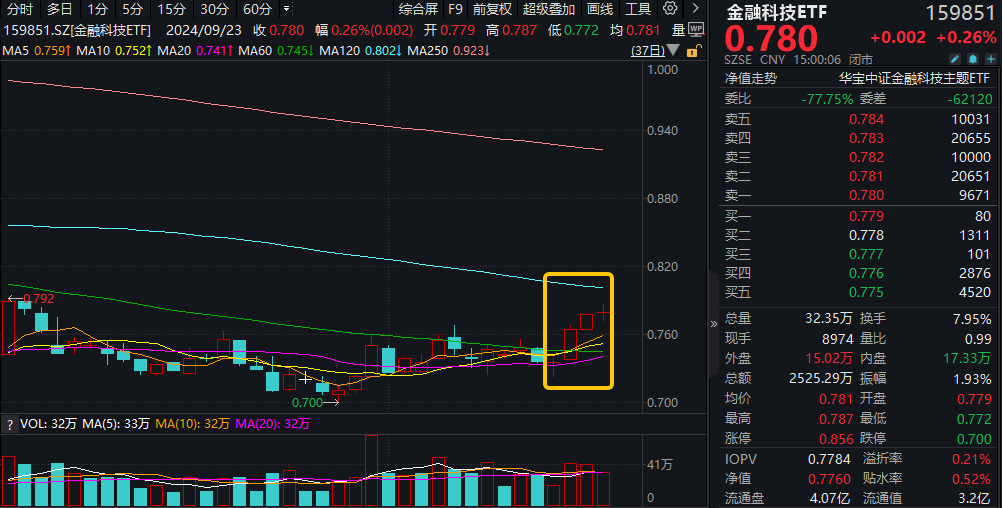Click 159851.SZ[金融科技ETF] chart title
Image resolution: width=1003 pixels, height=508 pixels.
[x=77, y=30]
